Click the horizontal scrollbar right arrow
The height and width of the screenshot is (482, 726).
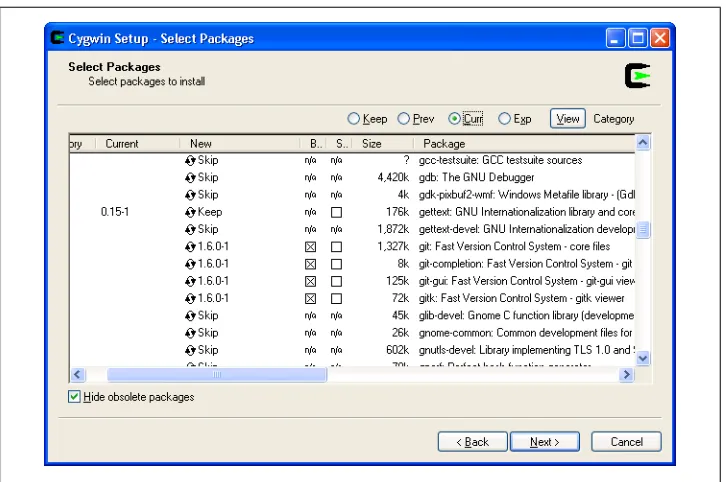[626, 375]
